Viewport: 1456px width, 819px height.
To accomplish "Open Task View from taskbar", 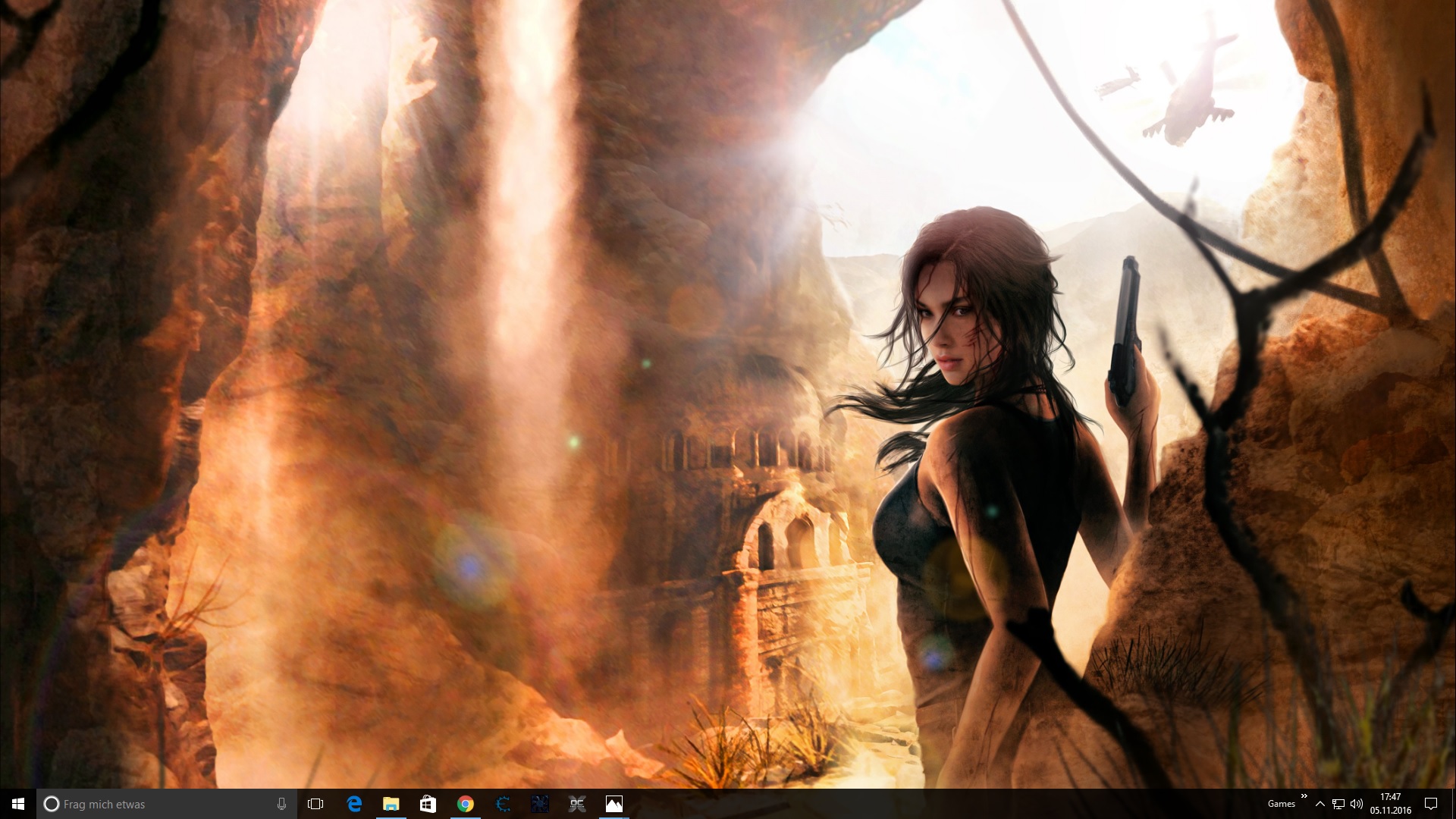I will point(315,804).
